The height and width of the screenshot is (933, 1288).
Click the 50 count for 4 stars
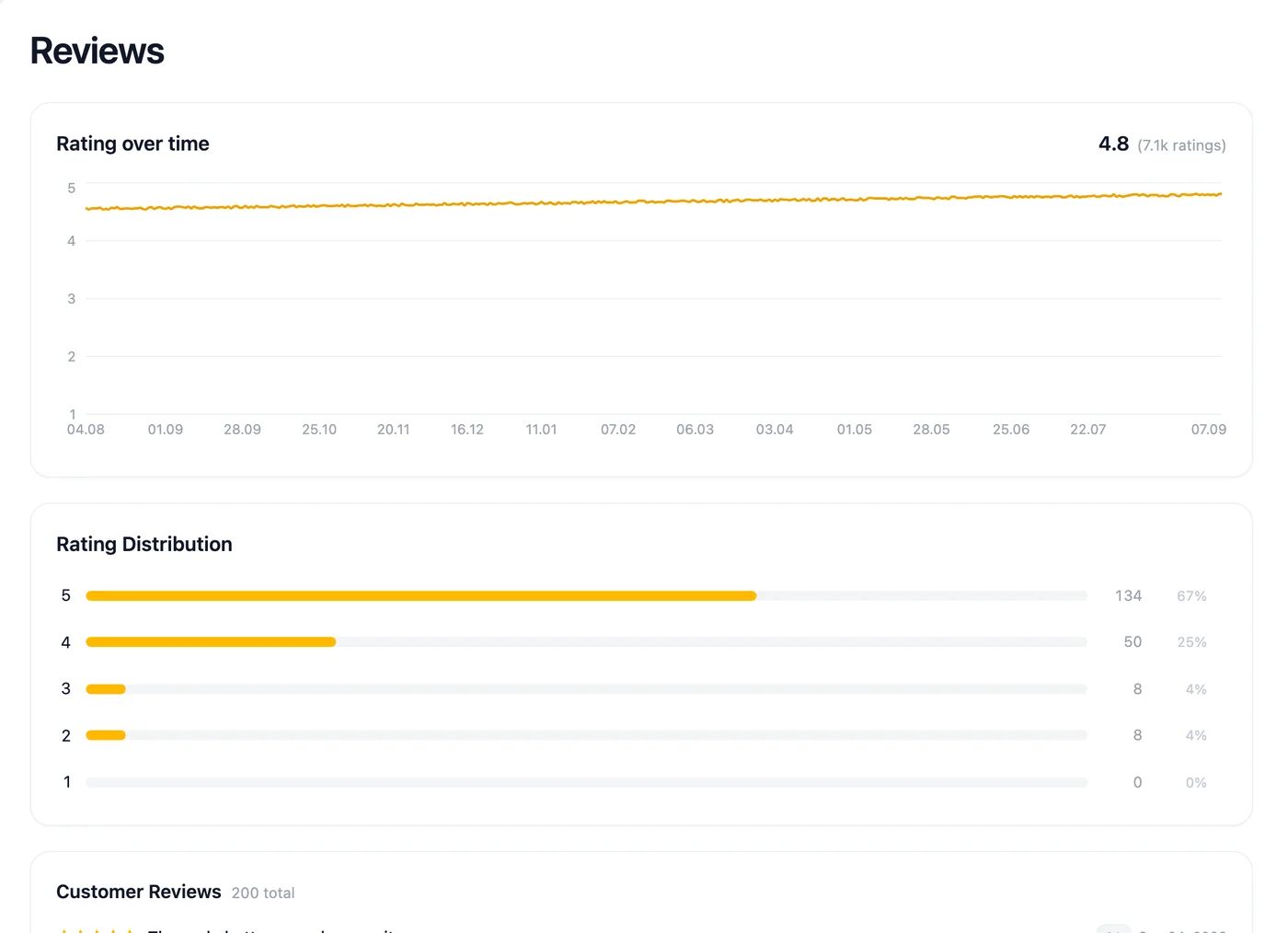point(1133,642)
